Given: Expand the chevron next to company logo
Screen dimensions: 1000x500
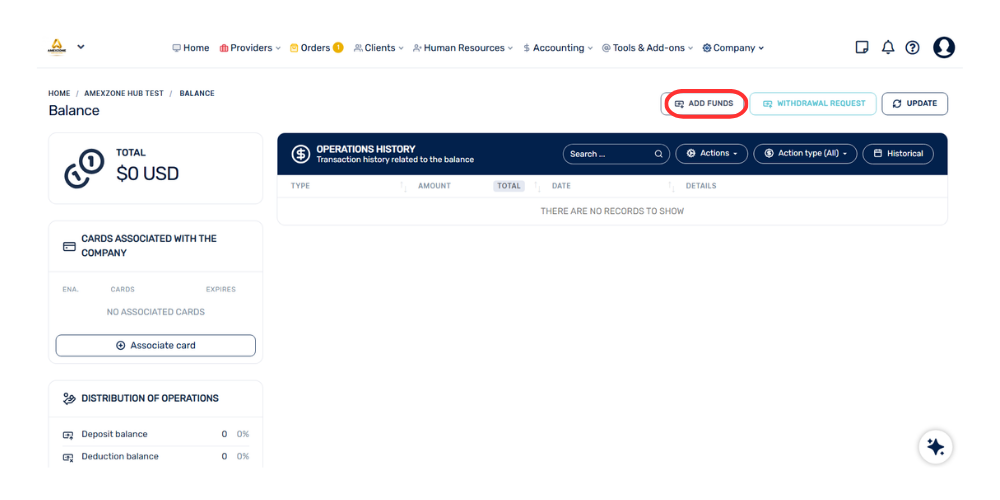Looking at the screenshot, I should (x=81, y=47).
